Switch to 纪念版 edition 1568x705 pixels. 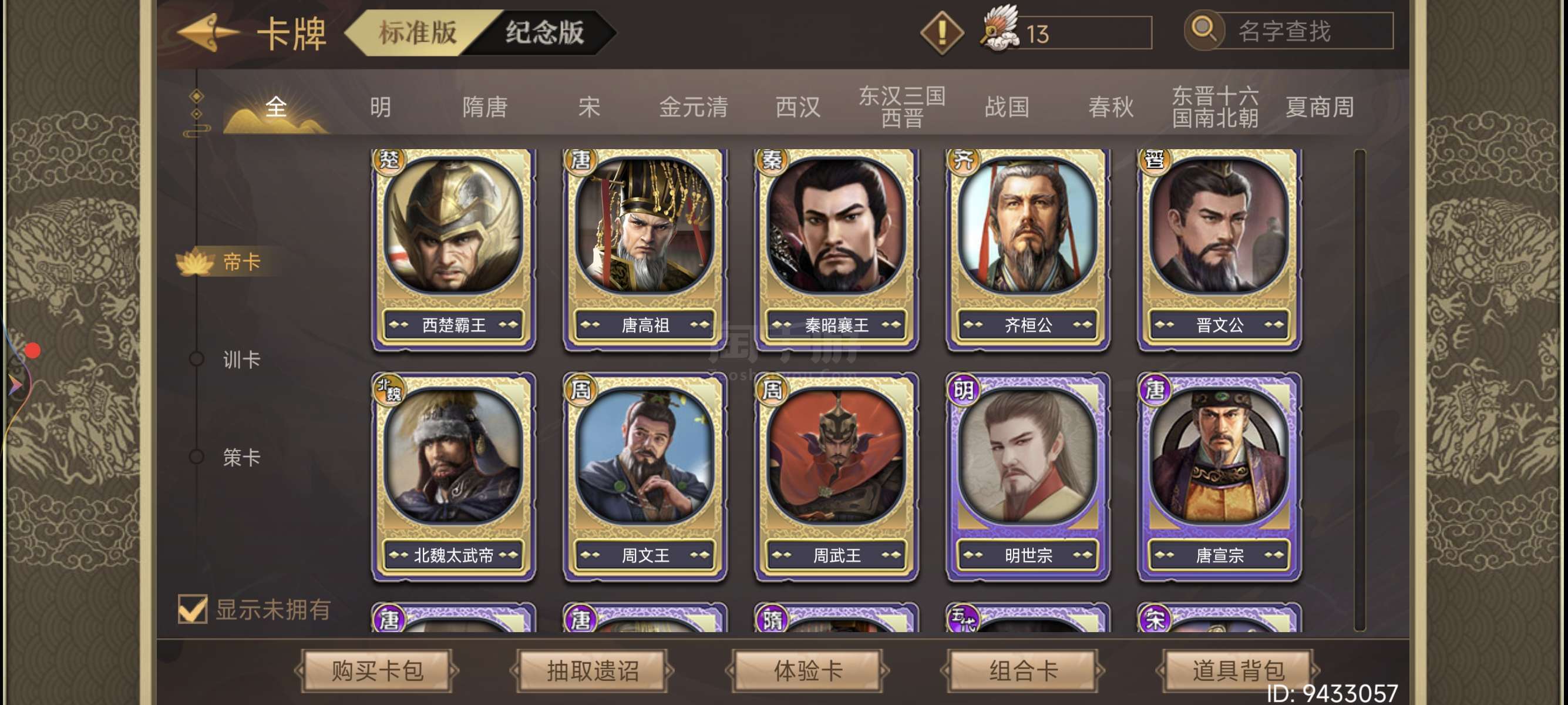coord(544,32)
